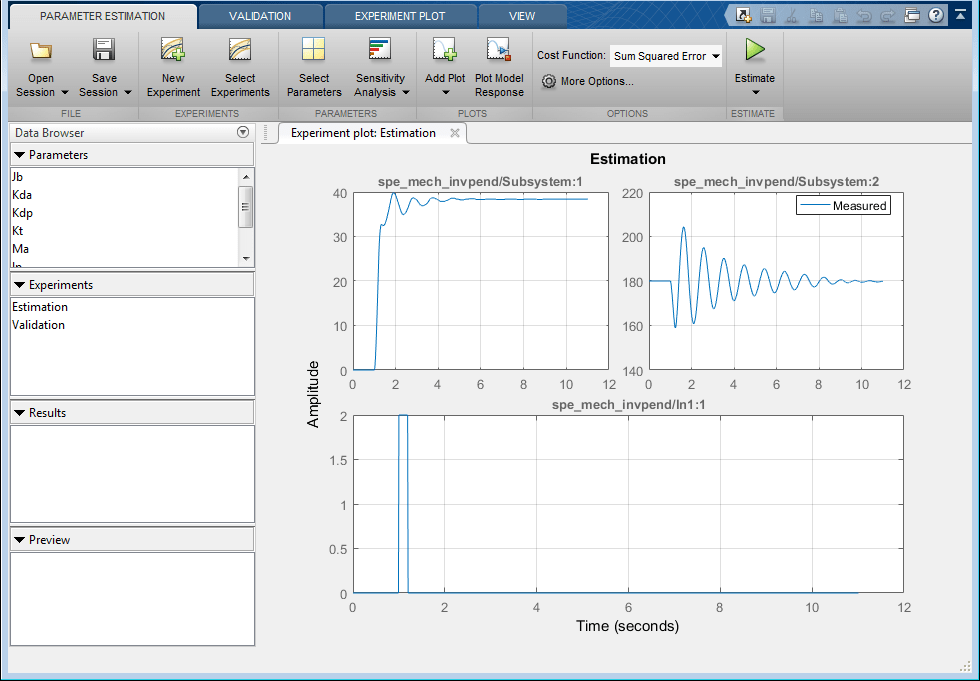Select the Estimation experiment
This screenshot has width=980, height=681.
coord(132,307)
